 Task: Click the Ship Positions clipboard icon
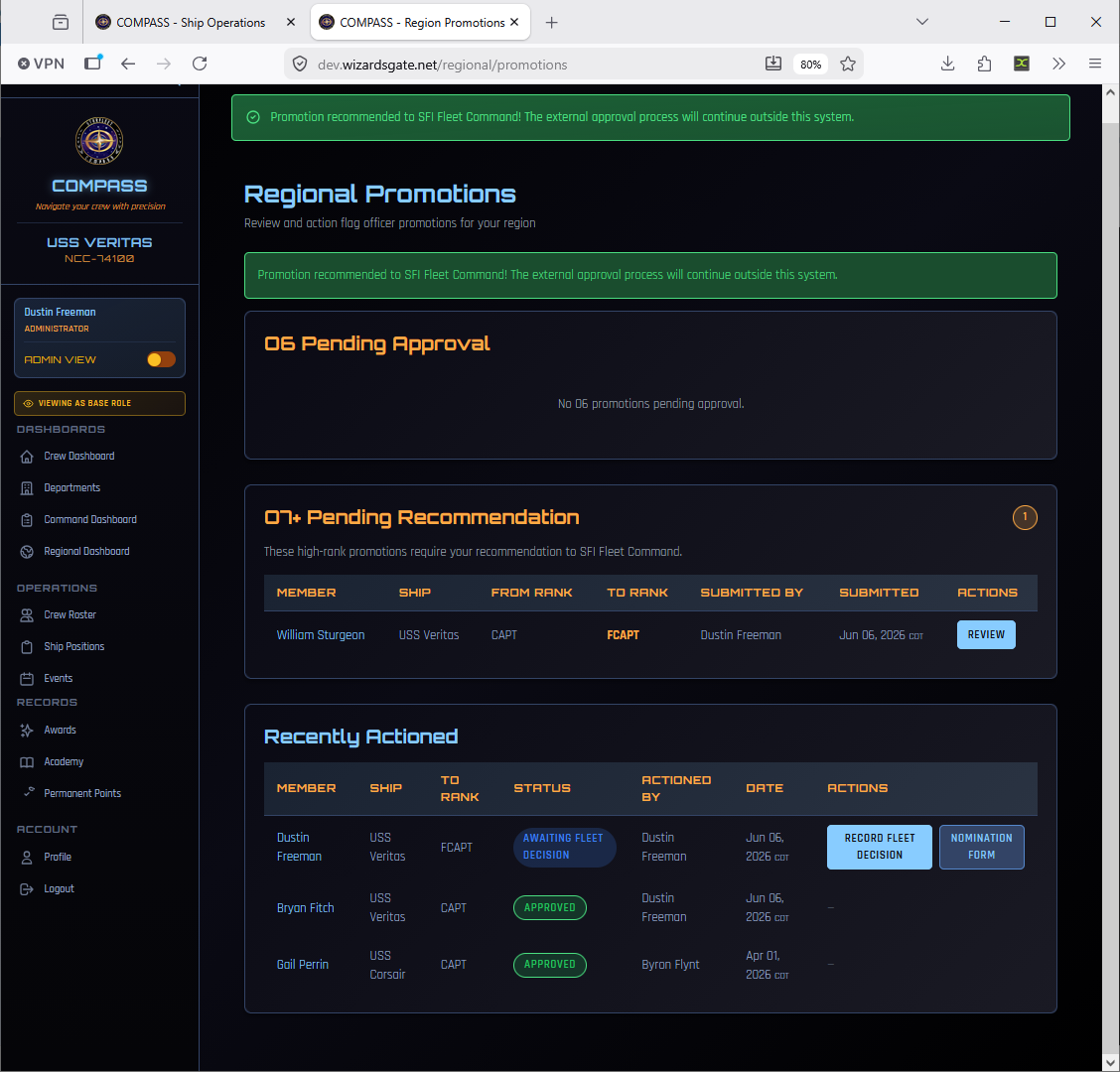(x=27, y=647)
